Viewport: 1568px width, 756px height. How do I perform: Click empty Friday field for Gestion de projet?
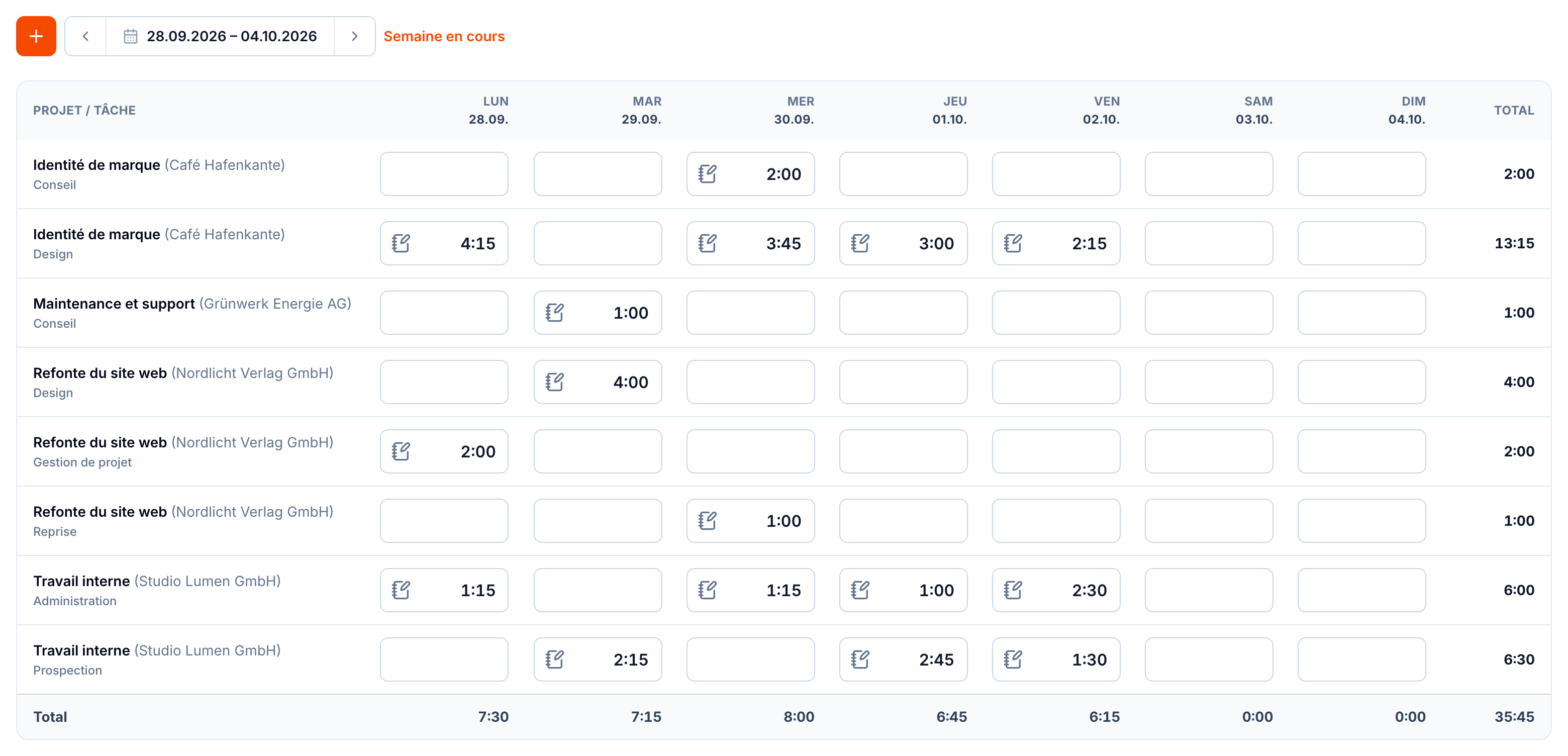click(1056, 452)
